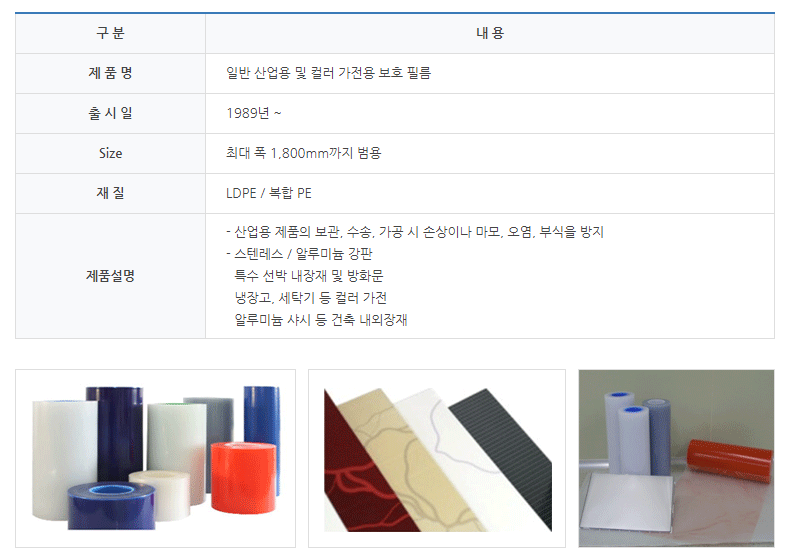Select the 제품명 row label

tap(110, 73)
